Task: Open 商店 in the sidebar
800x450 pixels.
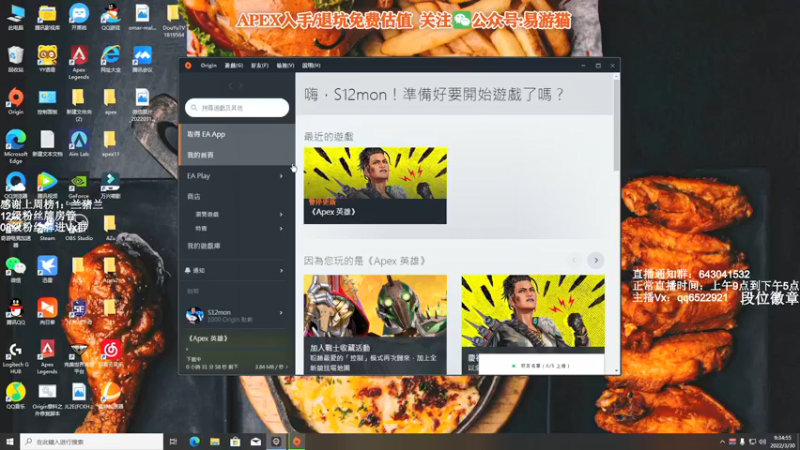Action: 194,196
